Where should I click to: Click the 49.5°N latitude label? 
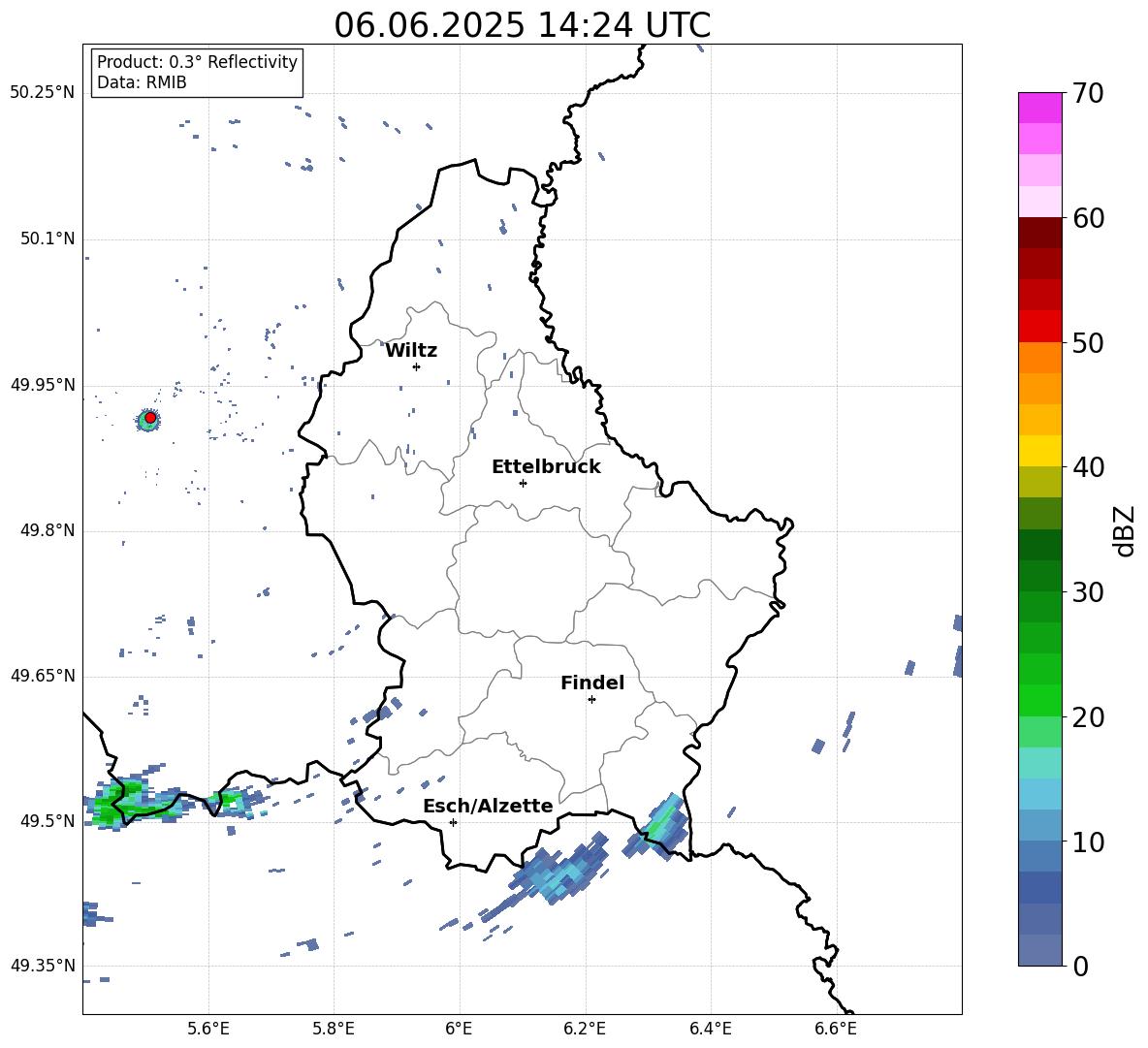tap(47, 821)
